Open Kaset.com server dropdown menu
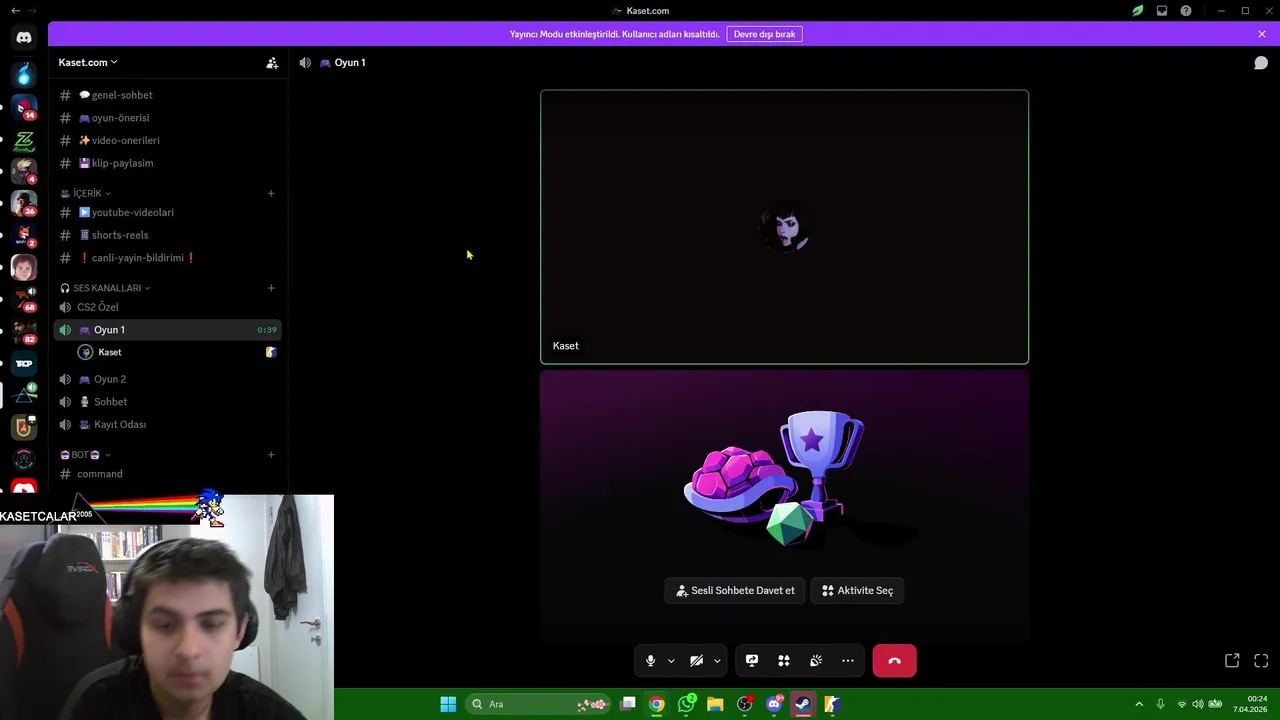 tap(88, 62)
